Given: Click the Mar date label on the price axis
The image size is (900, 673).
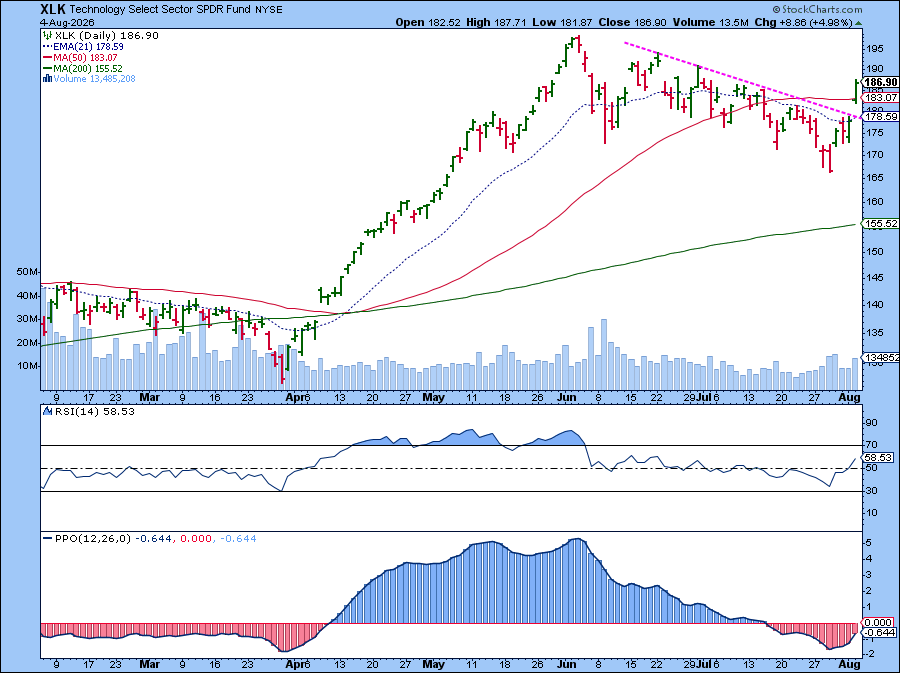Looking at the screenshot, I should [x=149, y=397].
